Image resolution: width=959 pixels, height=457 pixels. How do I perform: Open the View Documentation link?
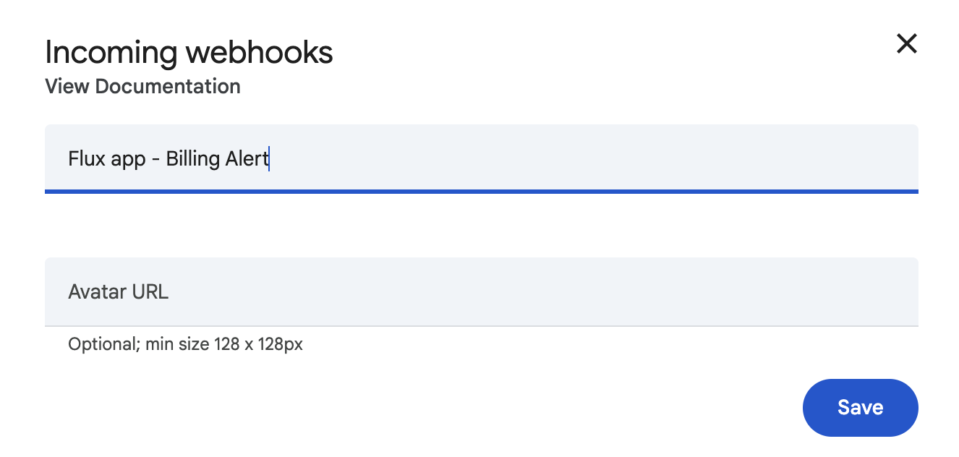click(143, 86)
